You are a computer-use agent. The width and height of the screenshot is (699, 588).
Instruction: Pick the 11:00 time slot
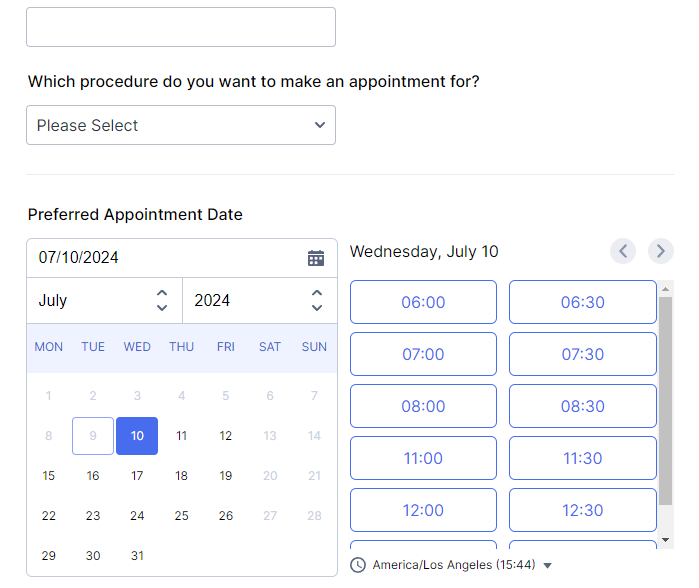click(423, 458)
